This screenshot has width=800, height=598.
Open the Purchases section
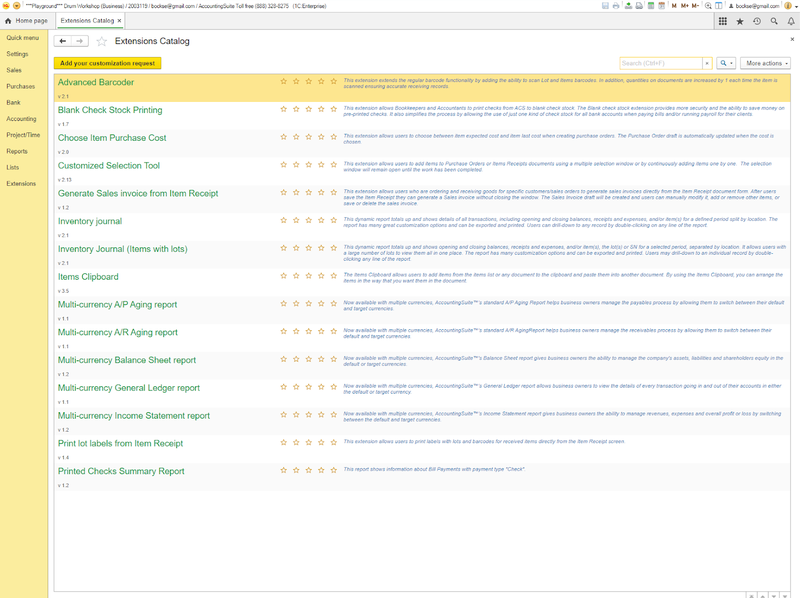(x=20, y=87)
